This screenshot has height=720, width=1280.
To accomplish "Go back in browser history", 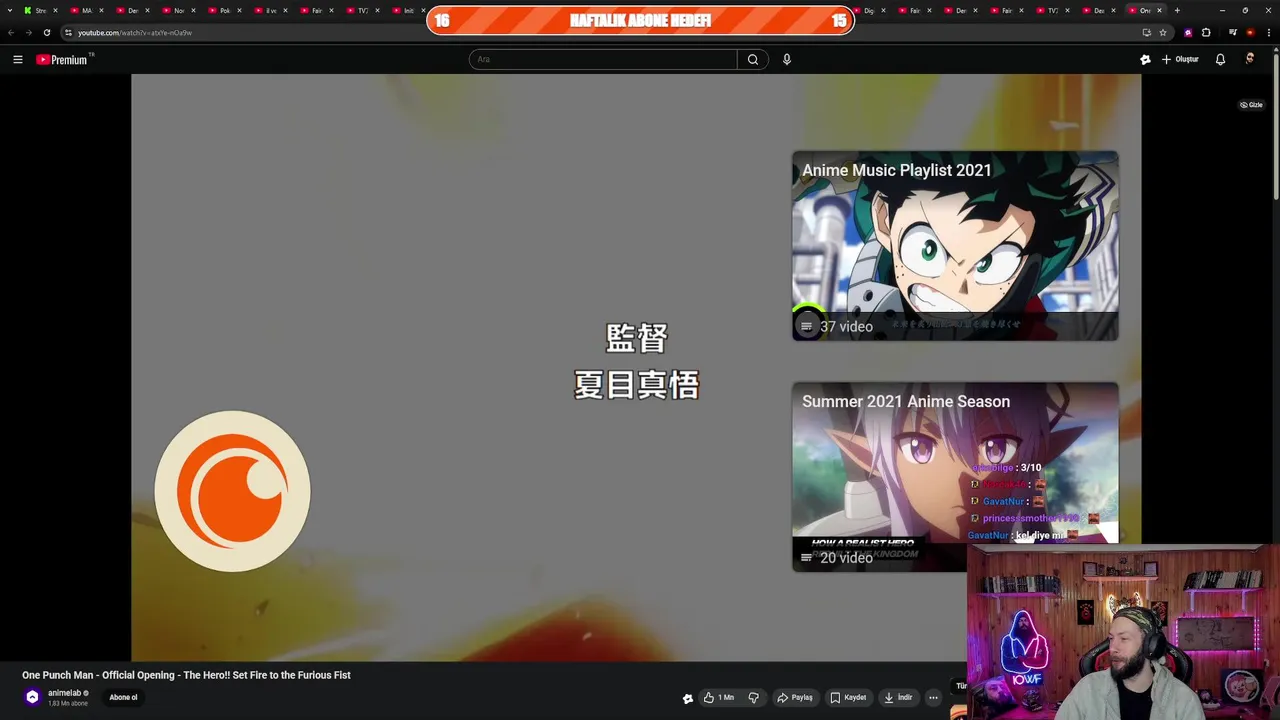I will tap(11, 32).
